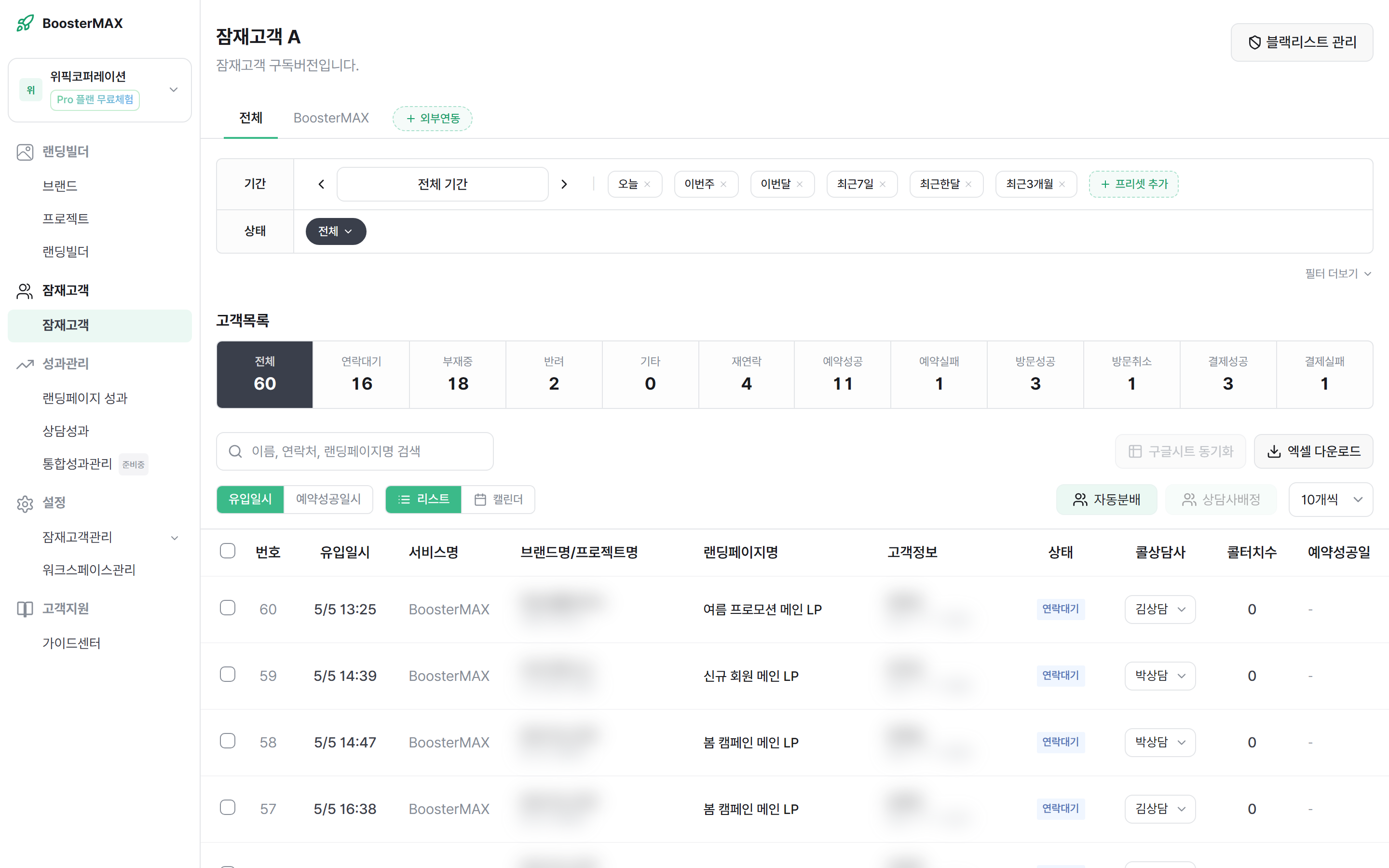The image size is (1389, 868).
Task: Filter list by 예약성공 11
Action: 843,375
